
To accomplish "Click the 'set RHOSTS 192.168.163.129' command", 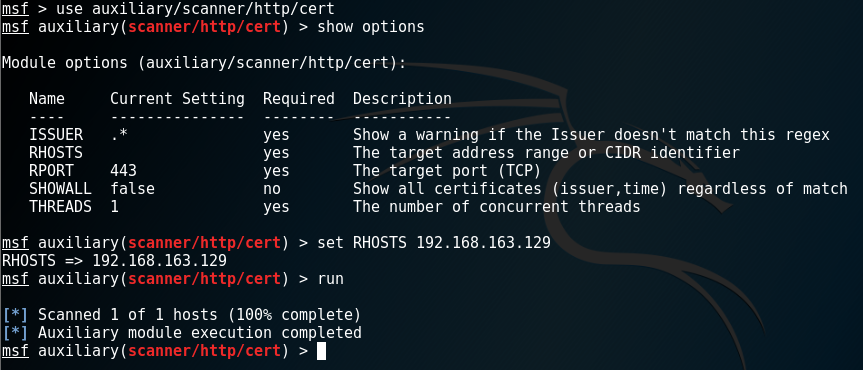I will pos(434,243).
